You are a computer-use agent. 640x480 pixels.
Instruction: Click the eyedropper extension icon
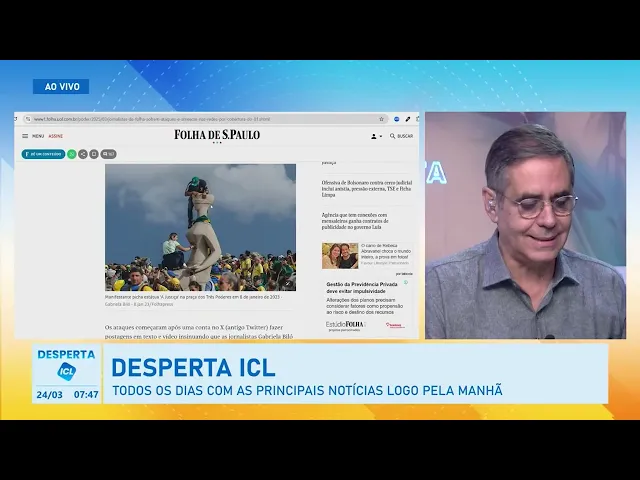click(x=407, y=119)
